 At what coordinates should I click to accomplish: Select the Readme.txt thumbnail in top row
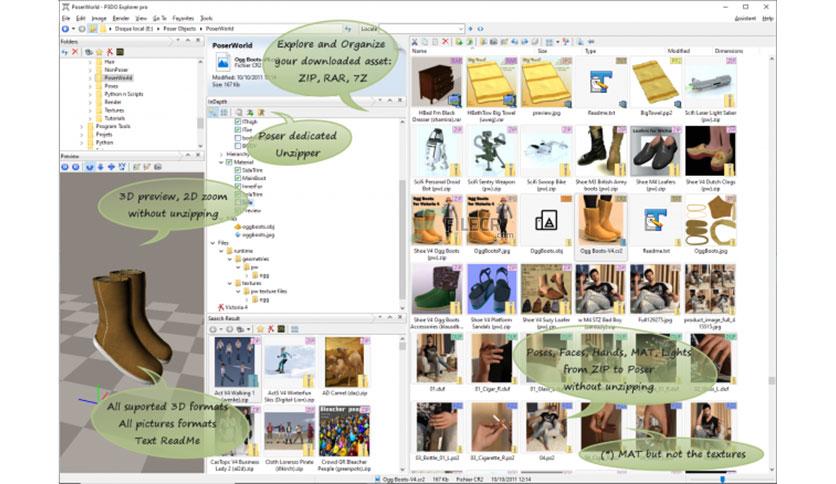tap(601, 87)
